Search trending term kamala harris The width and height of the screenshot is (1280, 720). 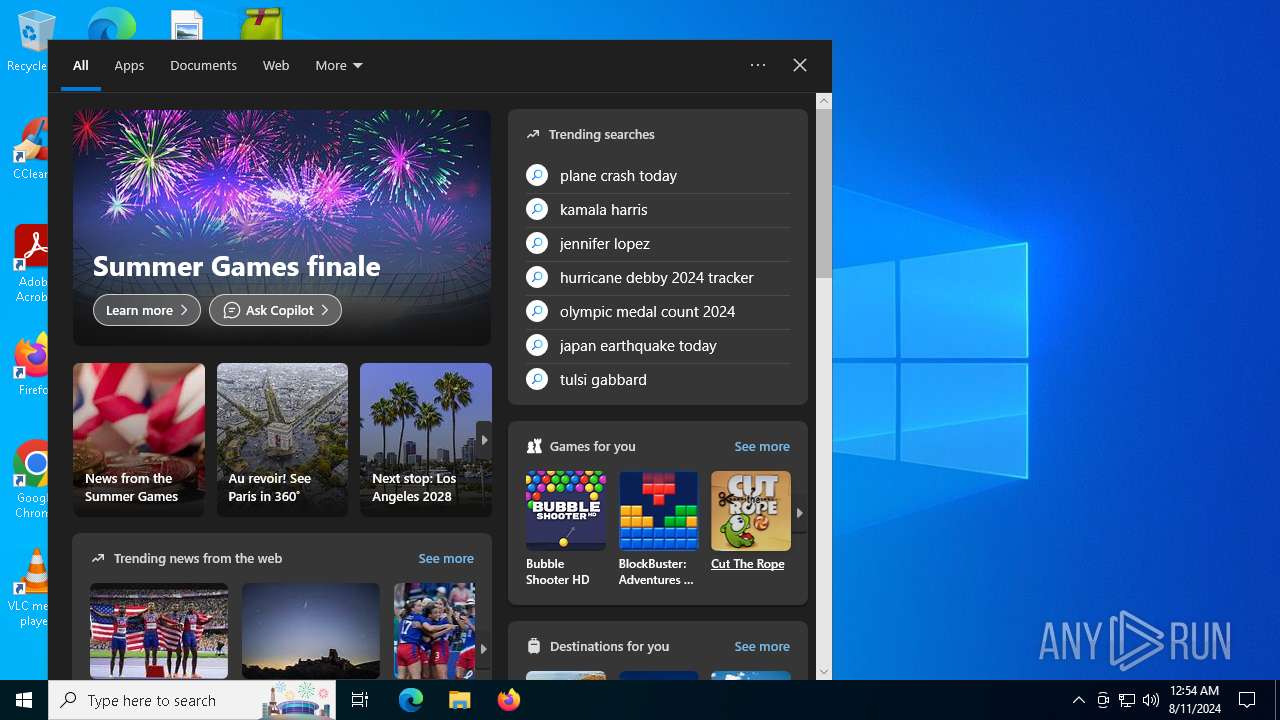point(603,209)
